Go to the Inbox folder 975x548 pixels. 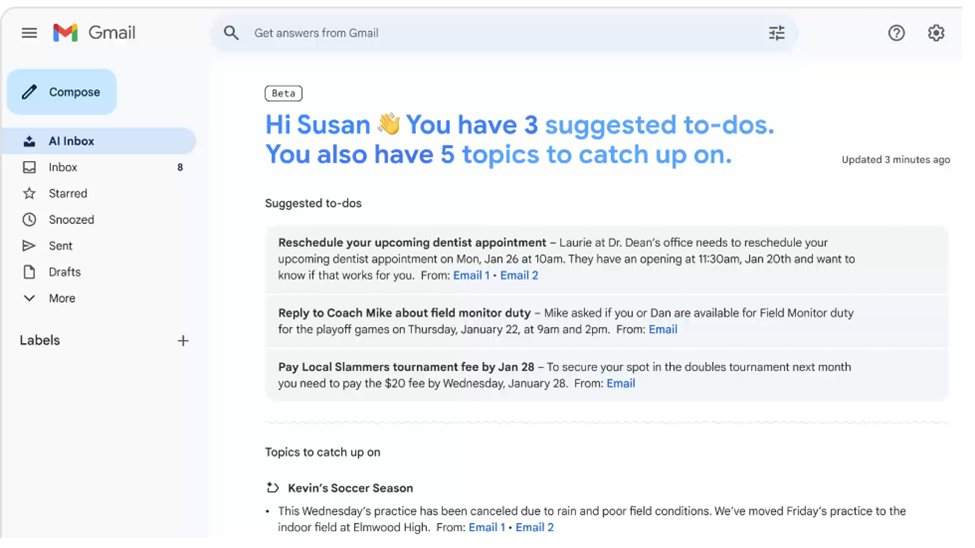[99, 167]
